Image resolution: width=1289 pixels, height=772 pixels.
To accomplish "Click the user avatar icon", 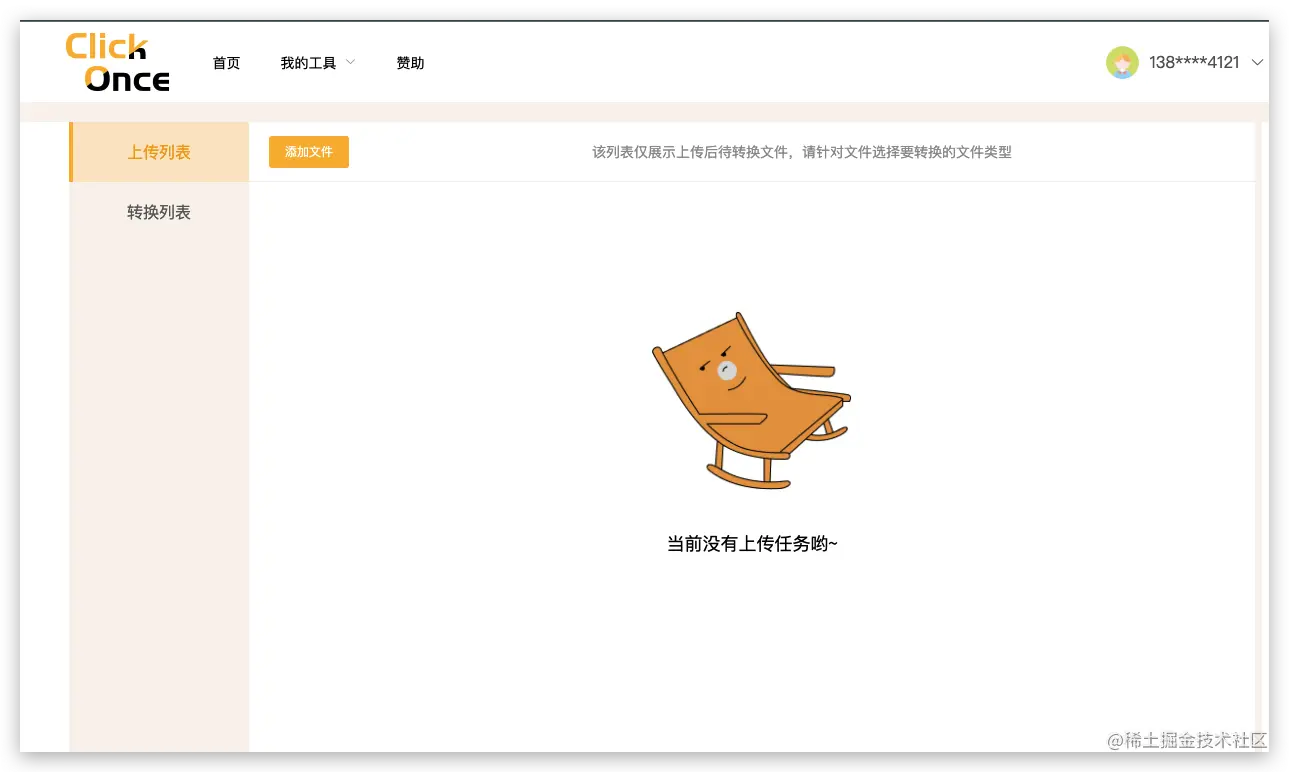I will coord(1122,62).
